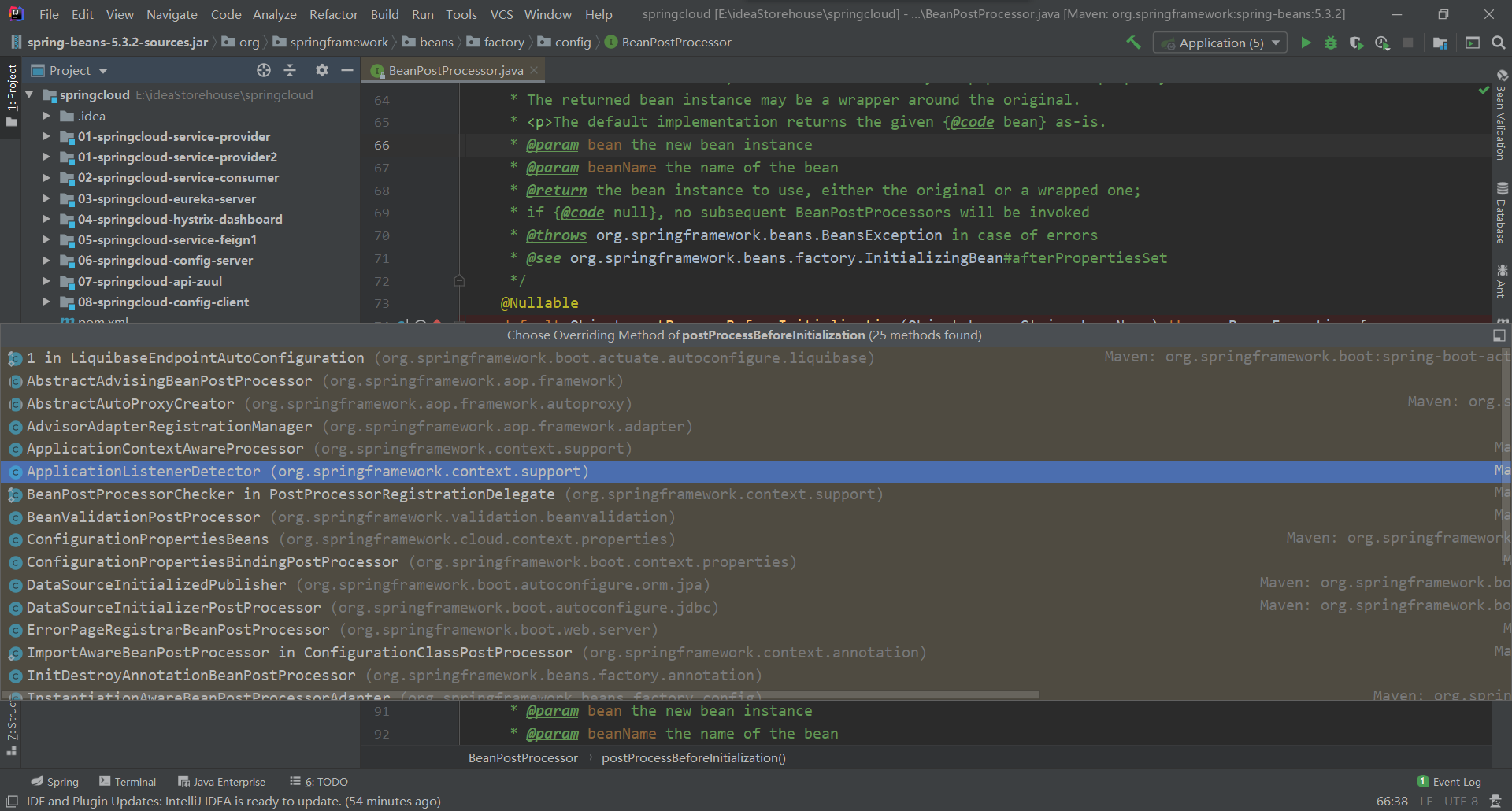
Task: Open Project Structure icon in toolbar
Action: click(x=1440, y=43)
